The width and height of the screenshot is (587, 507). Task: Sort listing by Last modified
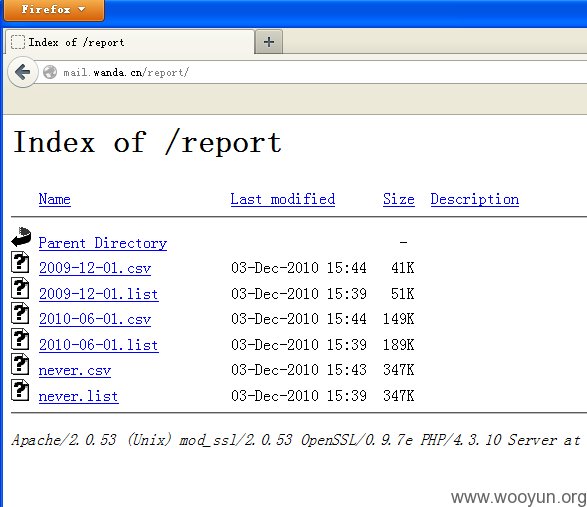283,199
